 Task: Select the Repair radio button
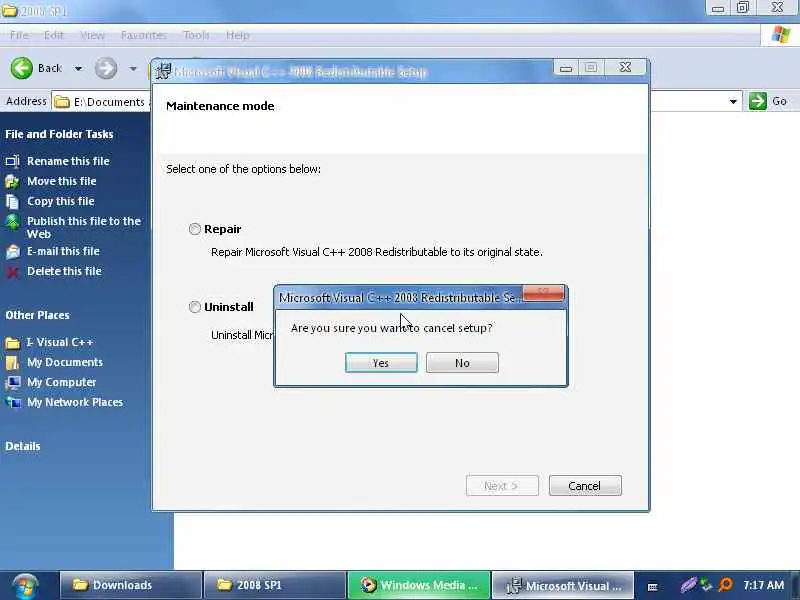[194, 229]
